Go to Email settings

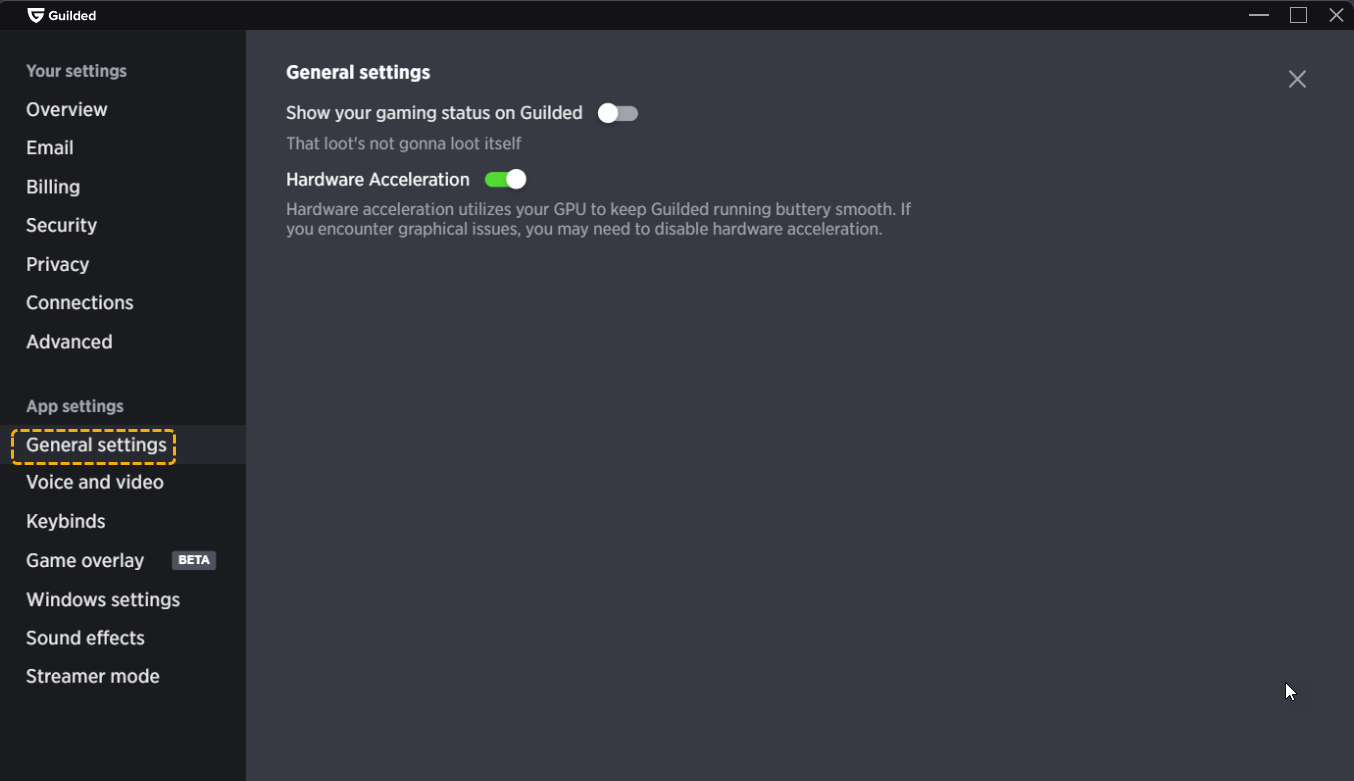point(50,148)
